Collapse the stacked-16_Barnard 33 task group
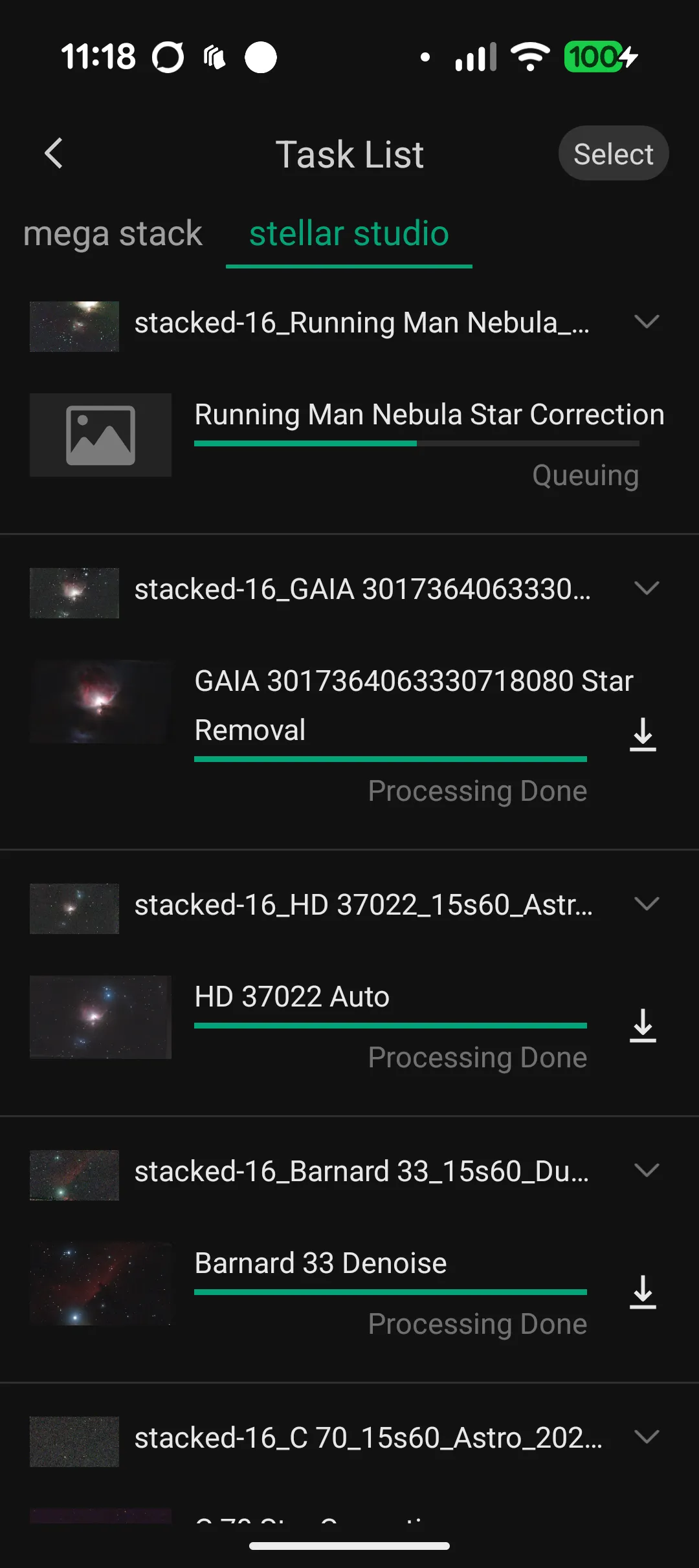This screenshot has width=699, height=1568. [647, 1170]
